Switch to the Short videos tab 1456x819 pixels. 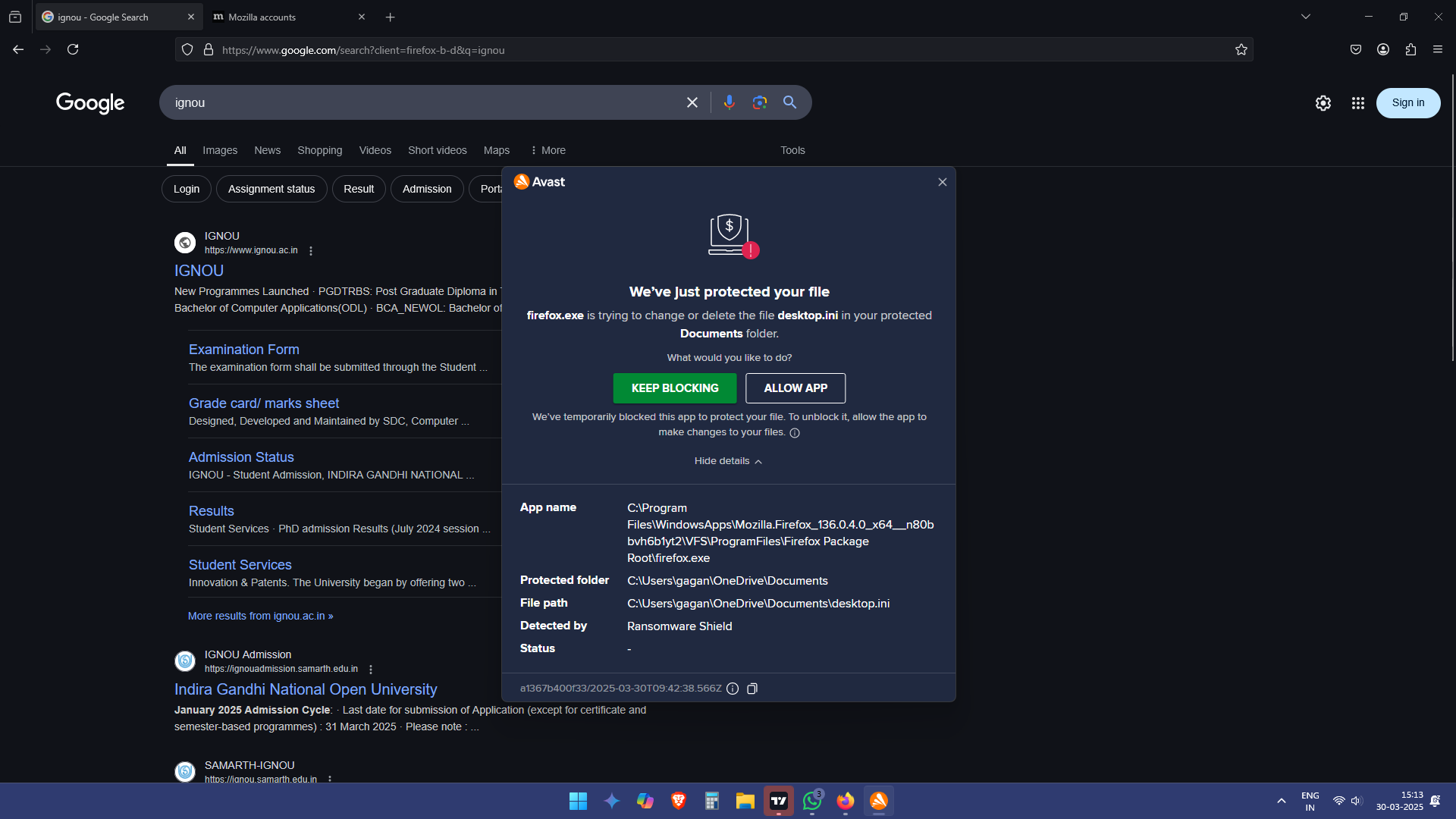[438, 150]
